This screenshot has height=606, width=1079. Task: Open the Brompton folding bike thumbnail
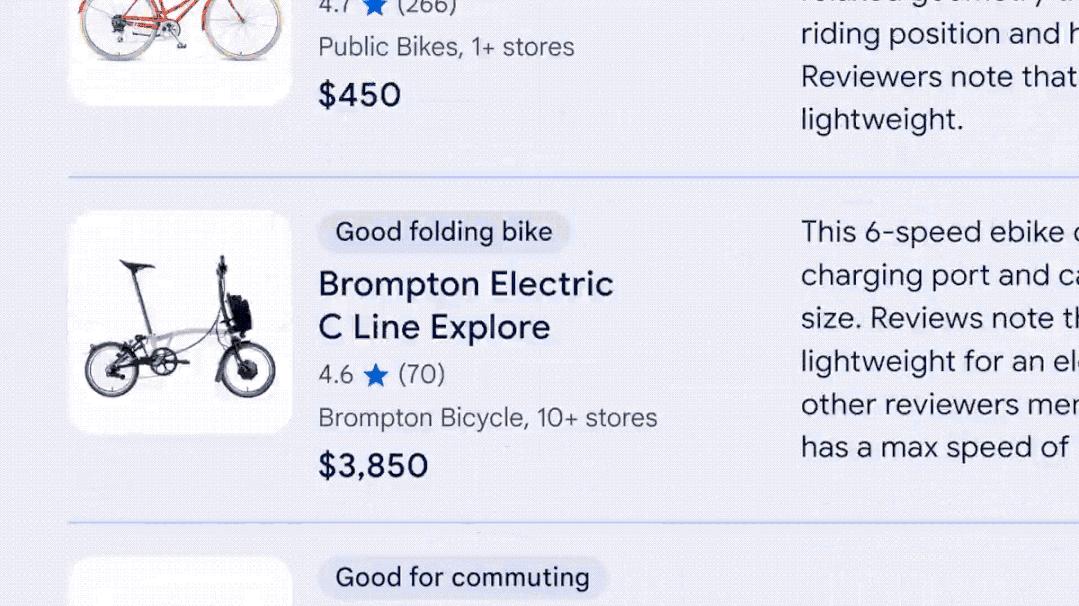coord(180,322)
